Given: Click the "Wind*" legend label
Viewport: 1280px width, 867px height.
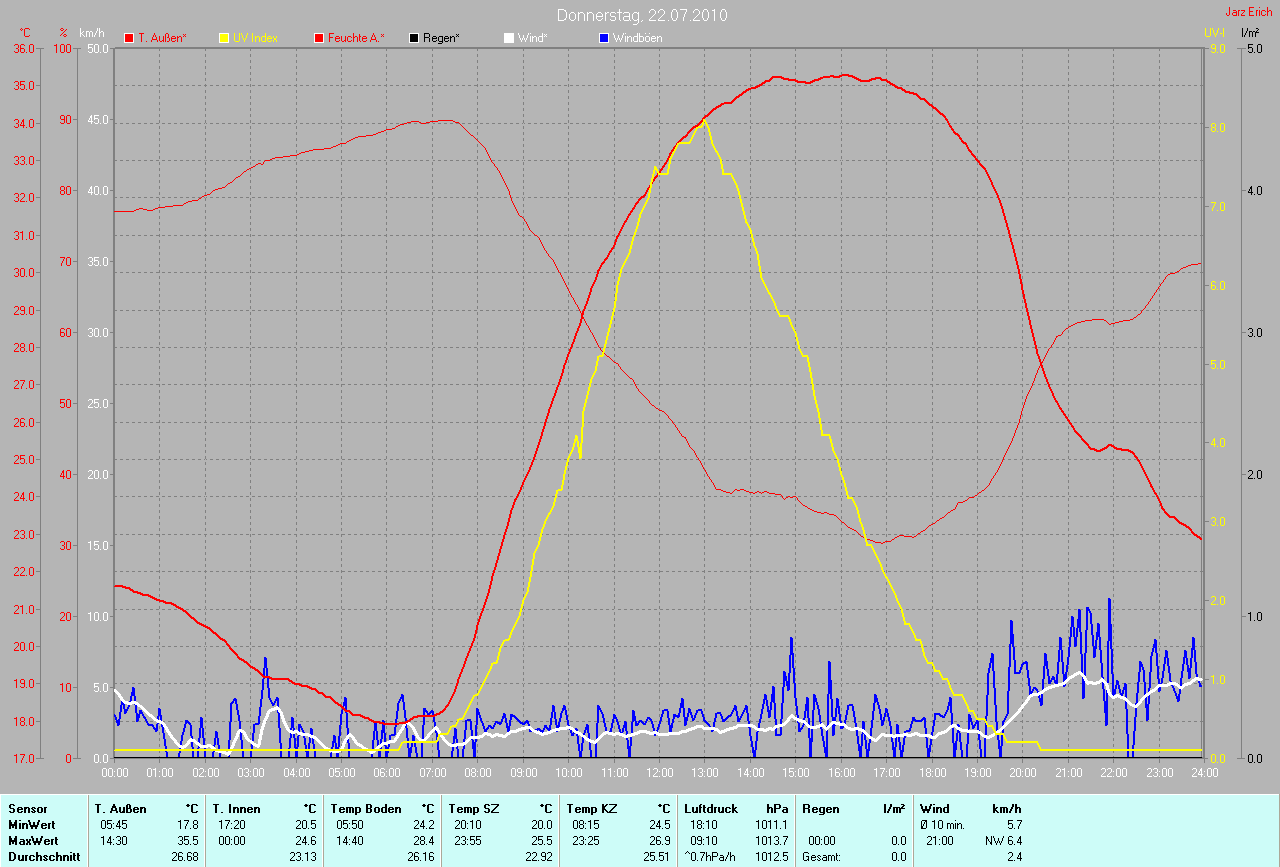Looking at the screenshot, I should (532, 38).
